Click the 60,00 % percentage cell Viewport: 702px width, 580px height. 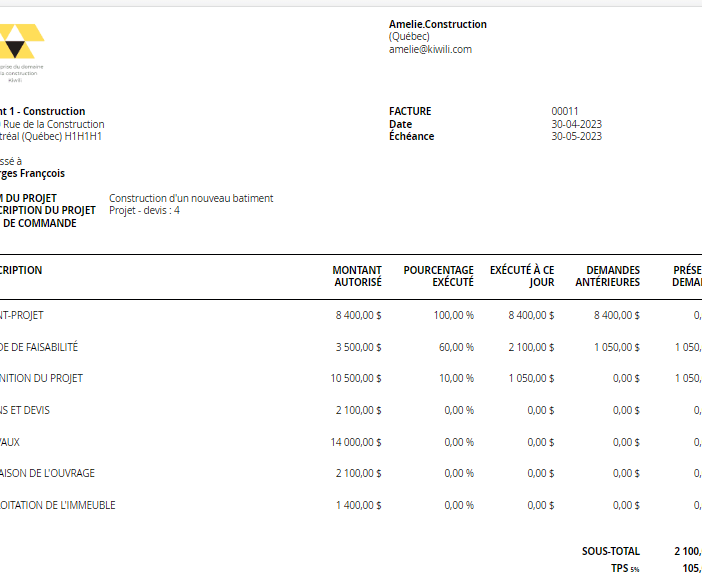456,347
